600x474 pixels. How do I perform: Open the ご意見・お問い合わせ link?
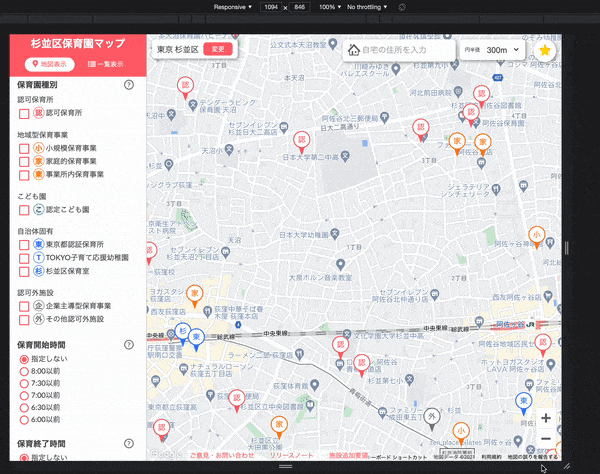(x=222, y=455)
